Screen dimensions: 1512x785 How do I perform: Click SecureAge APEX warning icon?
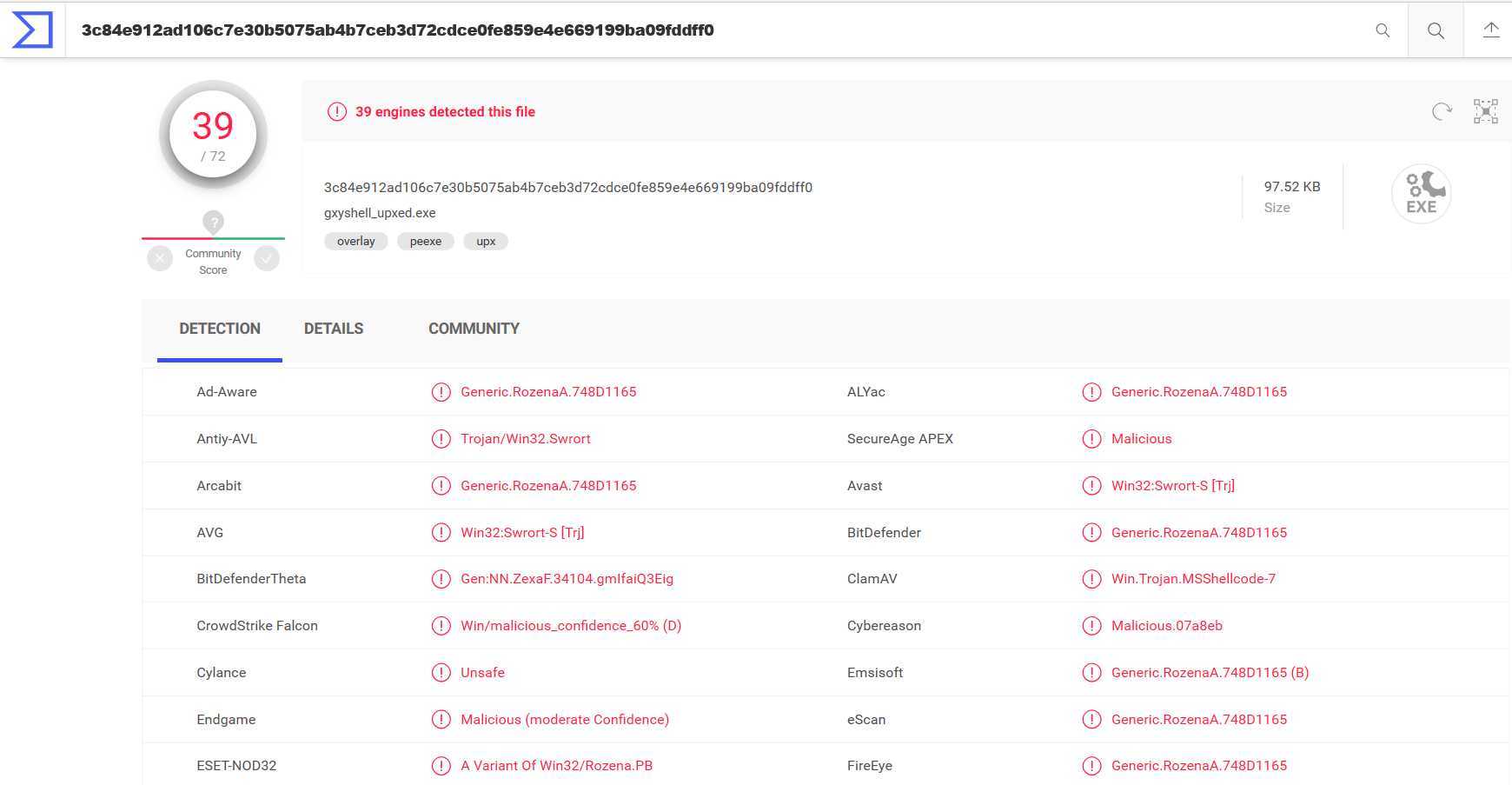(x=1091, y=439)
